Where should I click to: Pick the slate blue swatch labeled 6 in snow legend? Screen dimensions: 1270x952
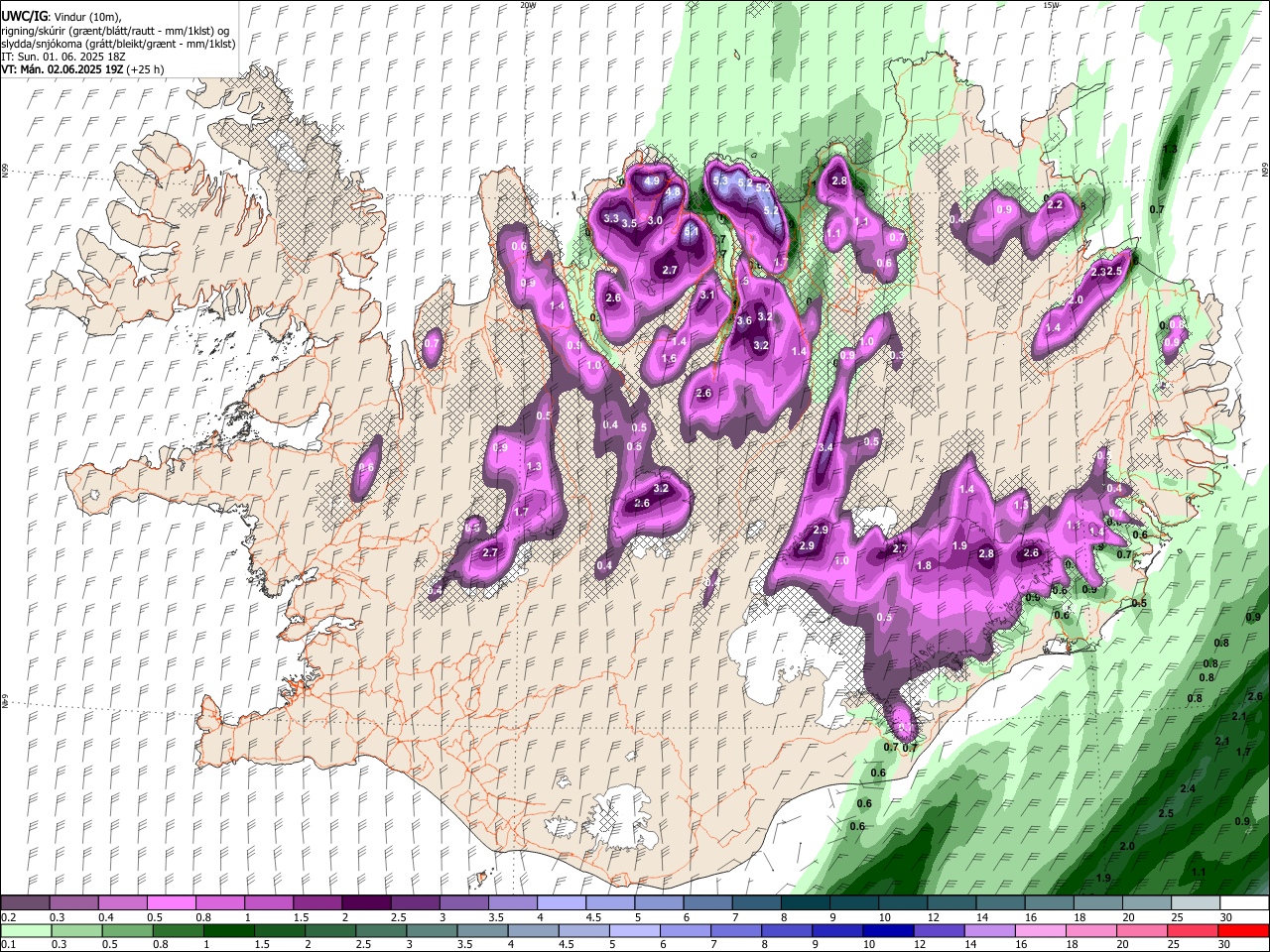point(707,903)
